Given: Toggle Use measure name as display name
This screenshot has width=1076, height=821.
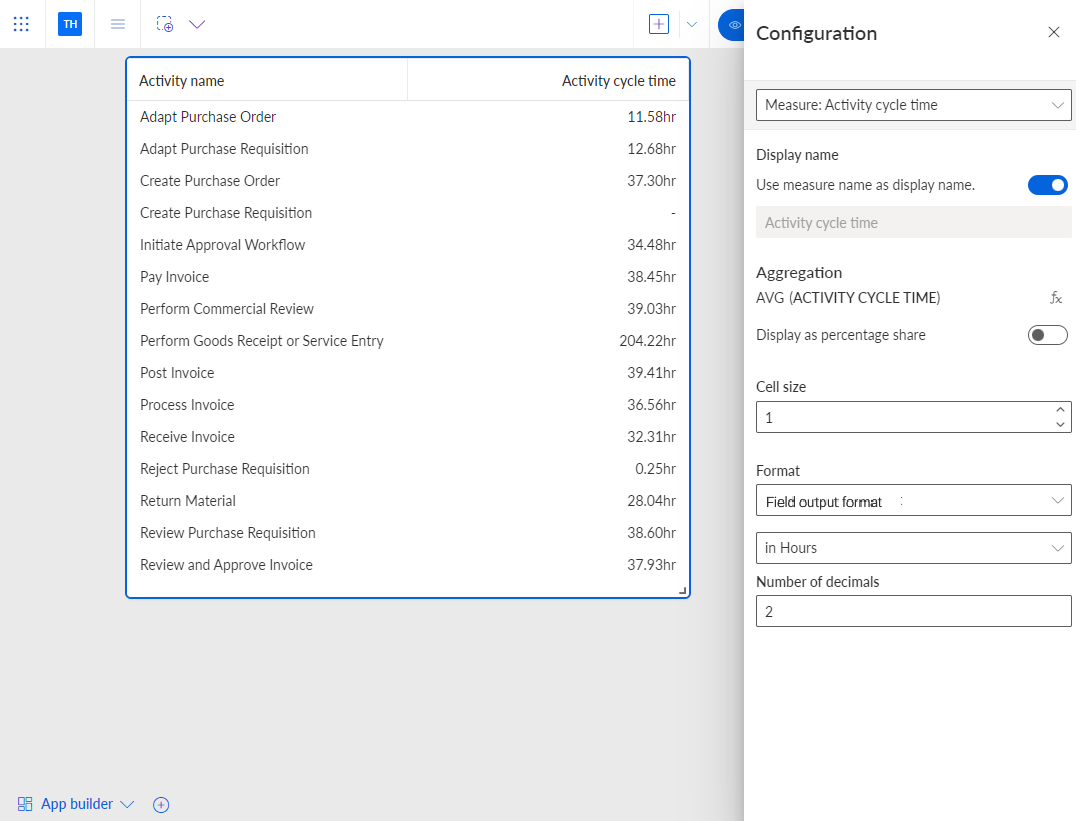Looking at the screenshot, I should point(1047,185).
